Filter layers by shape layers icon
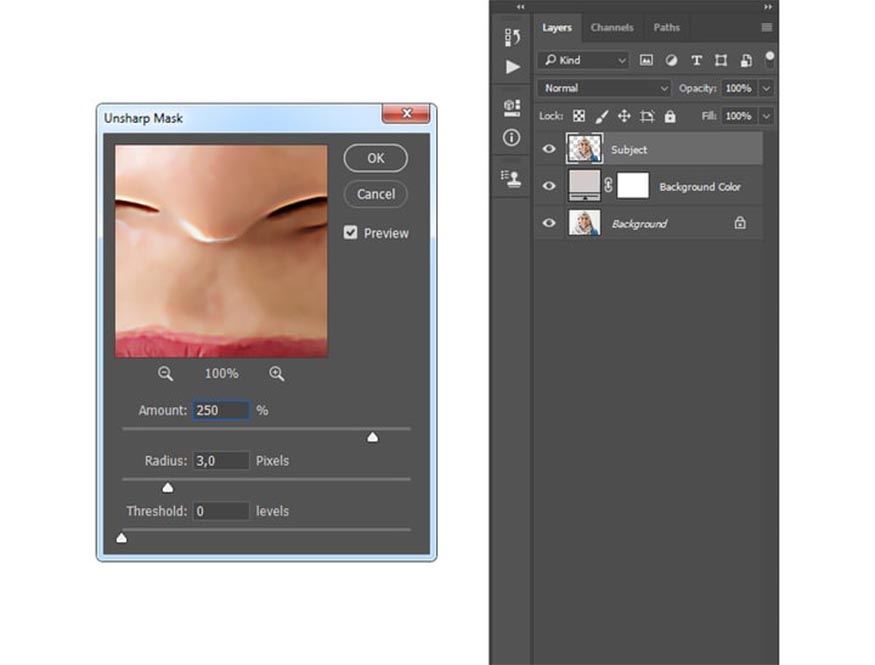875x665 pixels. click(x=720, y=60)
